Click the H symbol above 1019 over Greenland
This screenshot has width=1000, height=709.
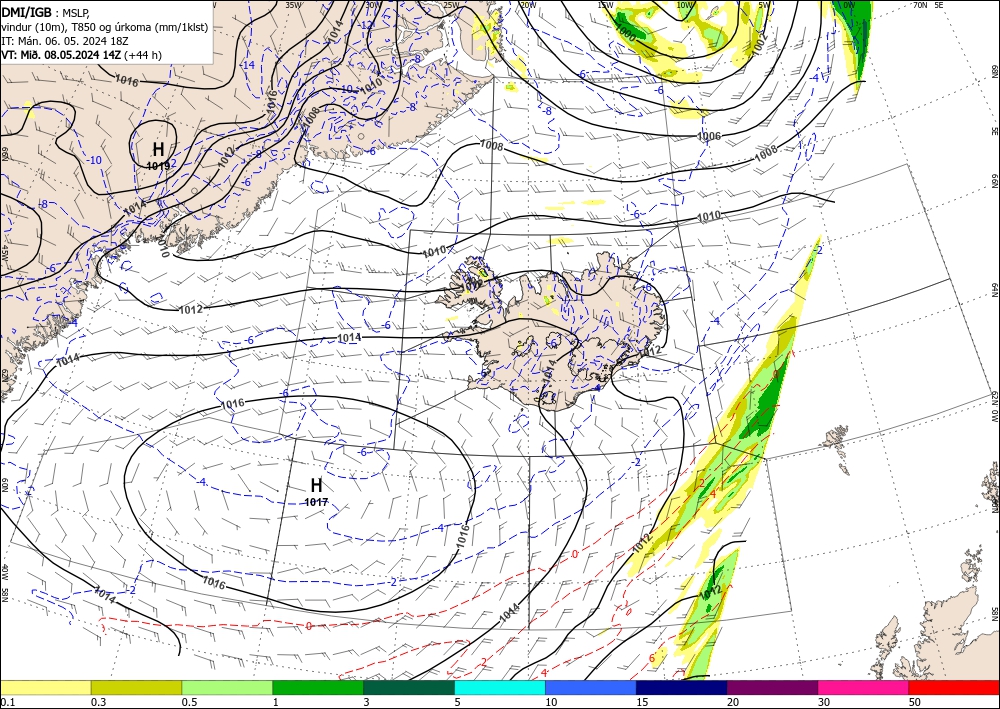158,149
